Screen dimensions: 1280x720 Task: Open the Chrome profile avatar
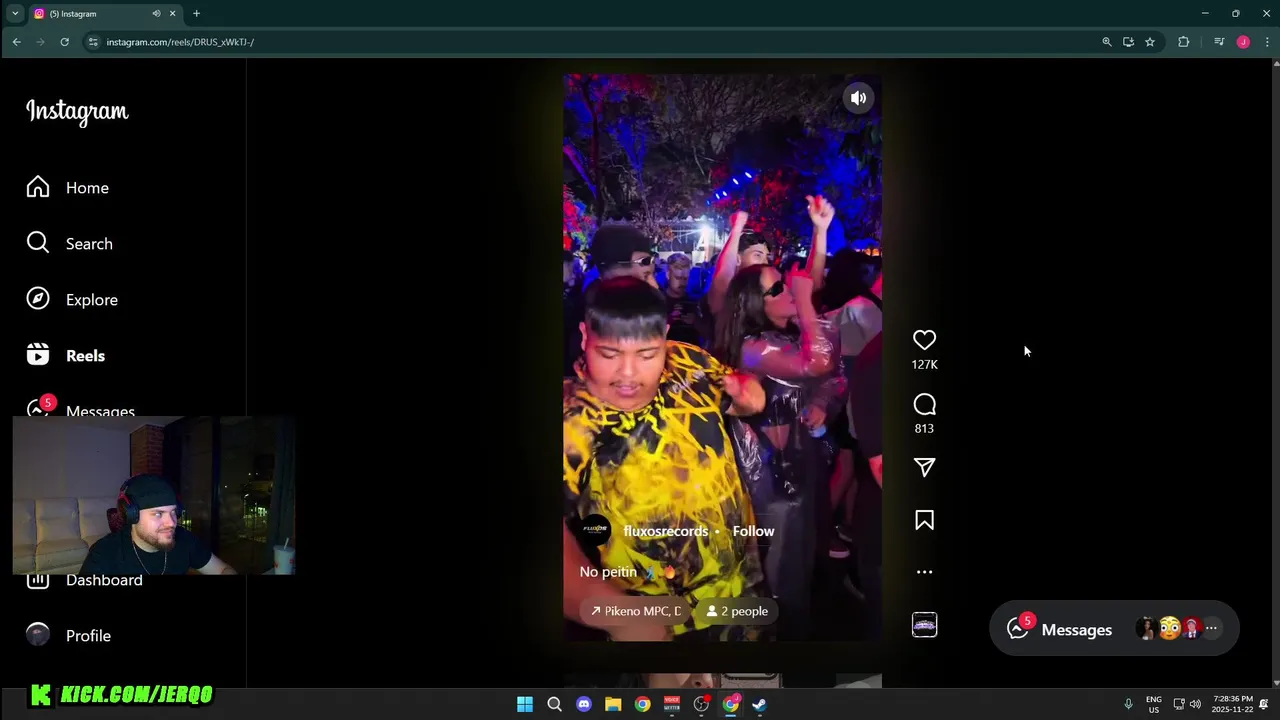click(x=1243, y=42)
